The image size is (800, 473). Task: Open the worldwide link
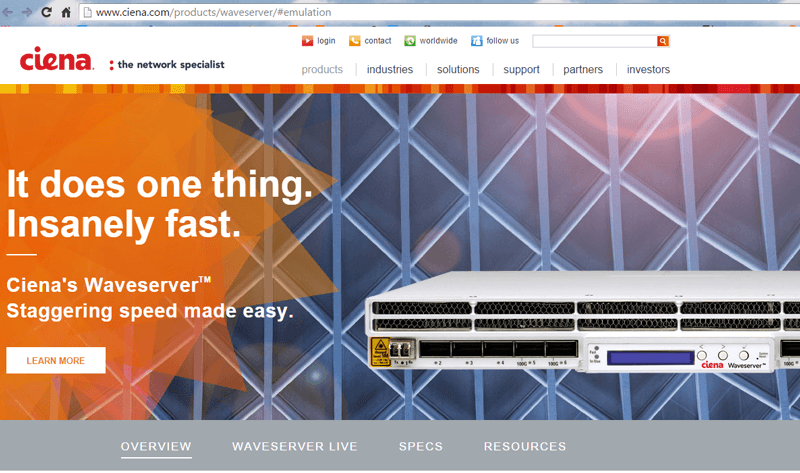[x=438, y=41]
